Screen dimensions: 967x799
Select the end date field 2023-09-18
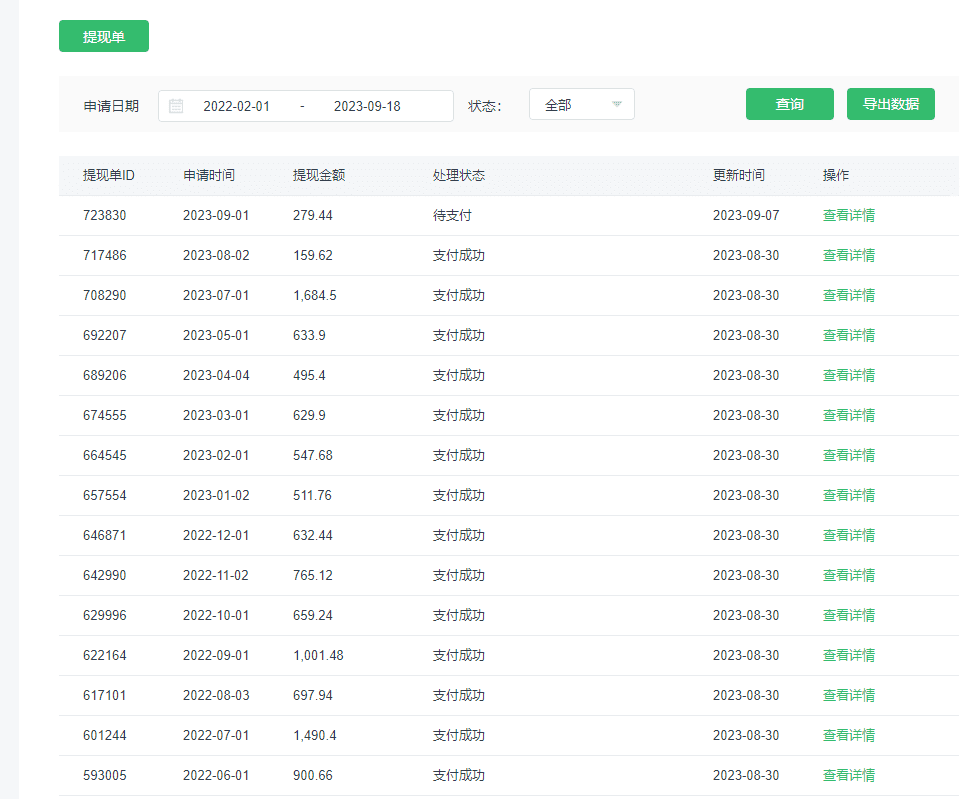(x=367, y=106)
